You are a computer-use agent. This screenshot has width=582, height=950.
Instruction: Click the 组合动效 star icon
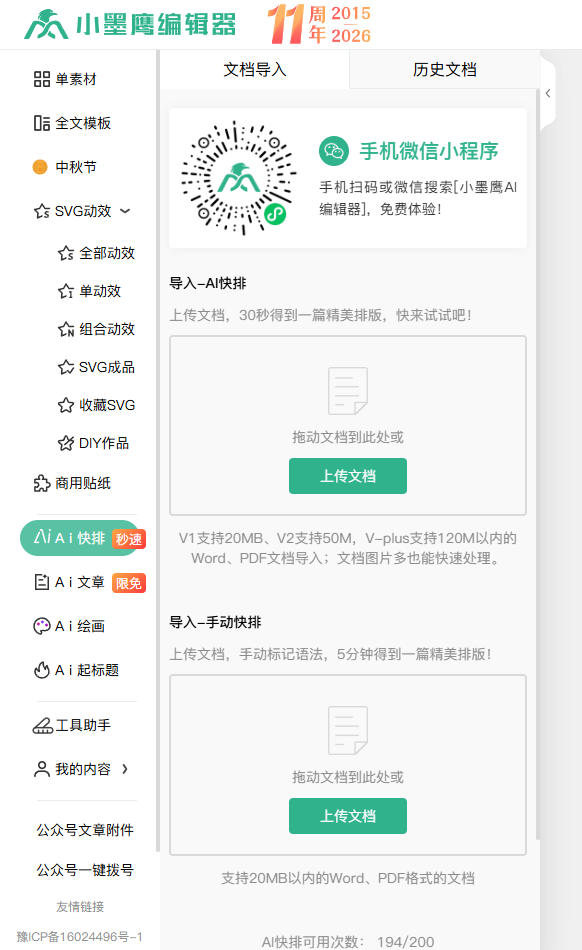(x=66, y=330)
